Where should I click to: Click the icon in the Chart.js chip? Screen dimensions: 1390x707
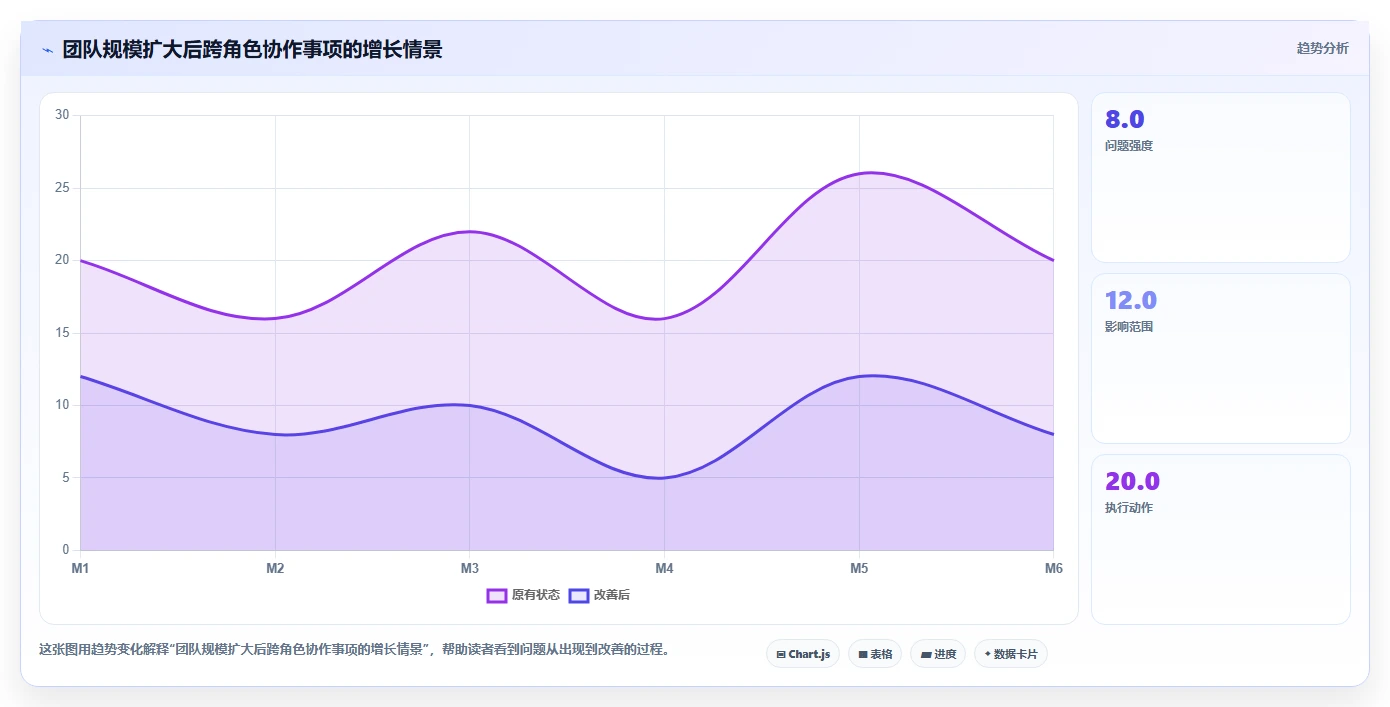pos(781,655)
